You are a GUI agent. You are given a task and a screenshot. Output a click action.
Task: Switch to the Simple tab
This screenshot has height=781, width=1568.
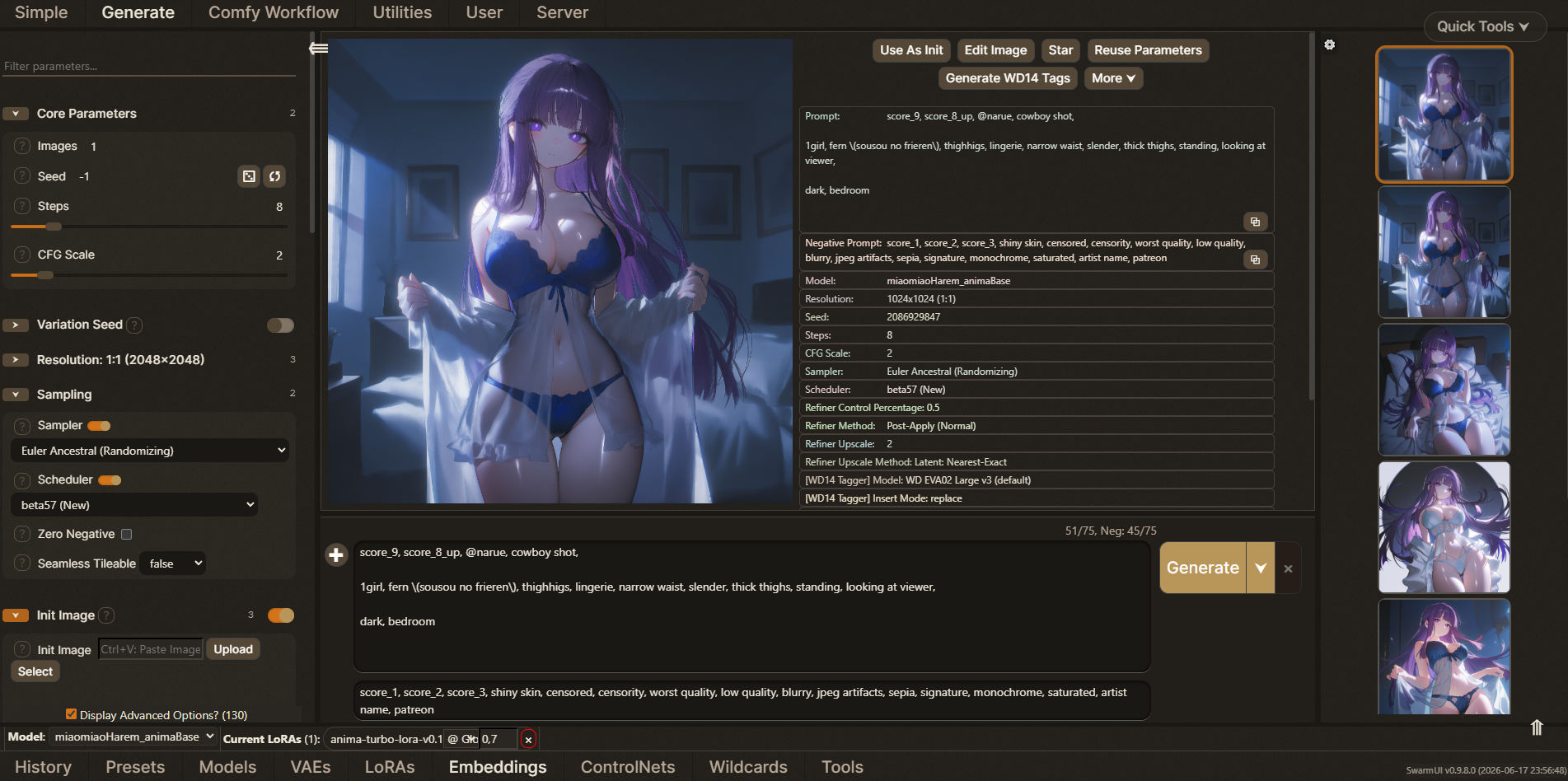coord(41,12)
